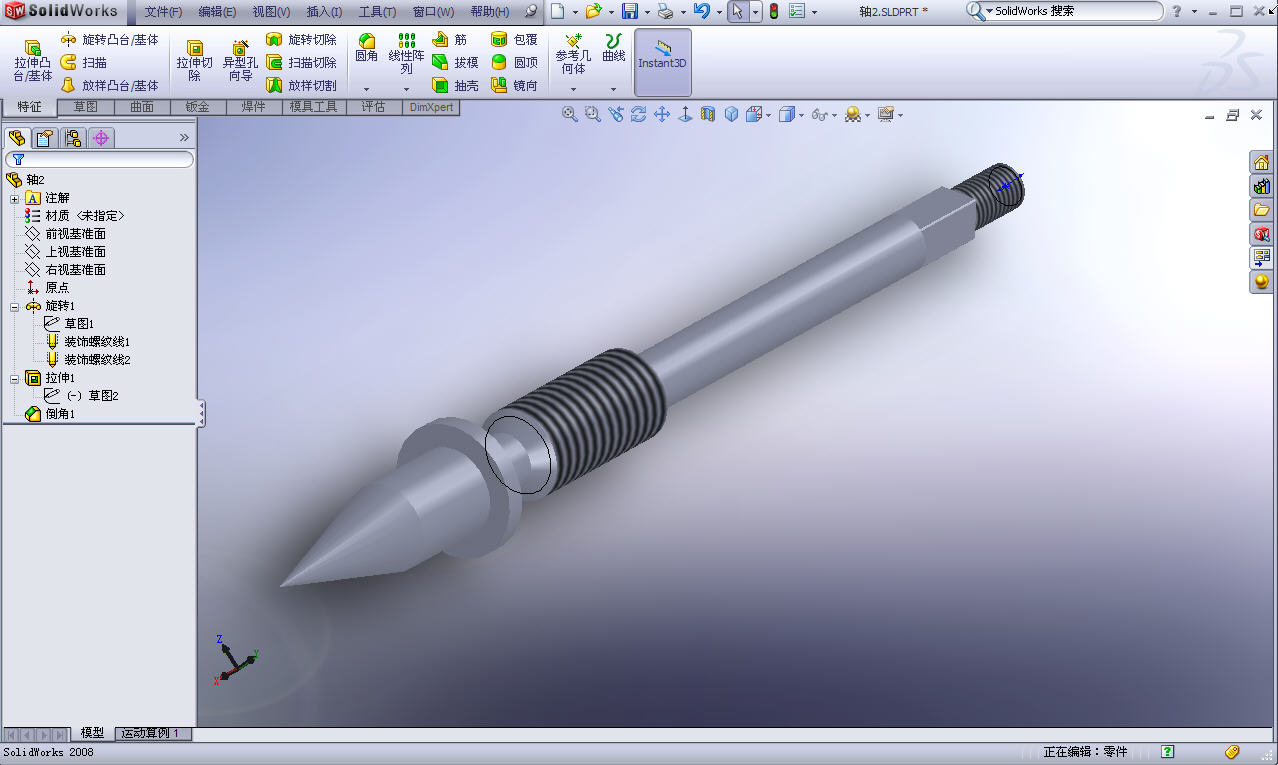Open the 文件(F) menu
Screen dimensions: 1278x765
click(164, 12)
